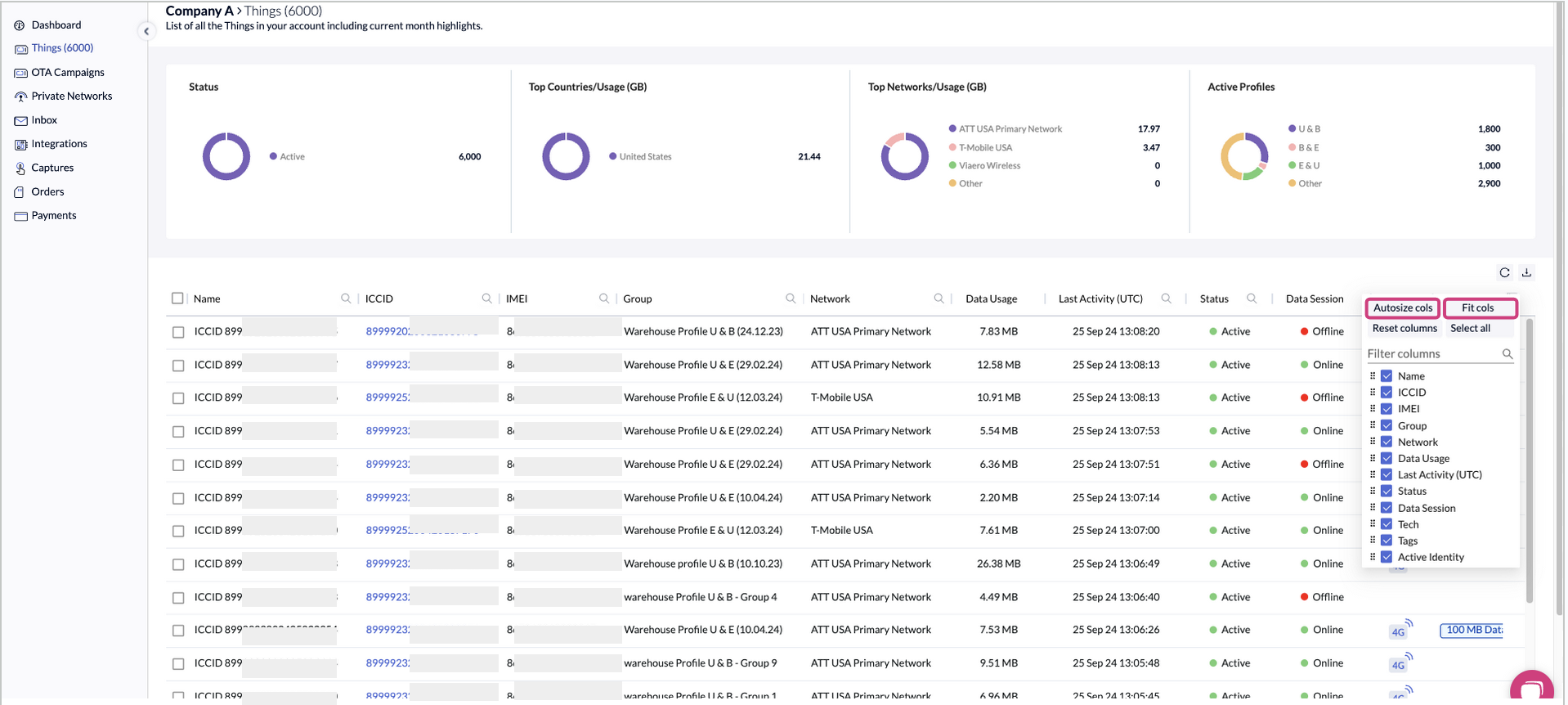Click the refresh table icon

point(1504,273)
